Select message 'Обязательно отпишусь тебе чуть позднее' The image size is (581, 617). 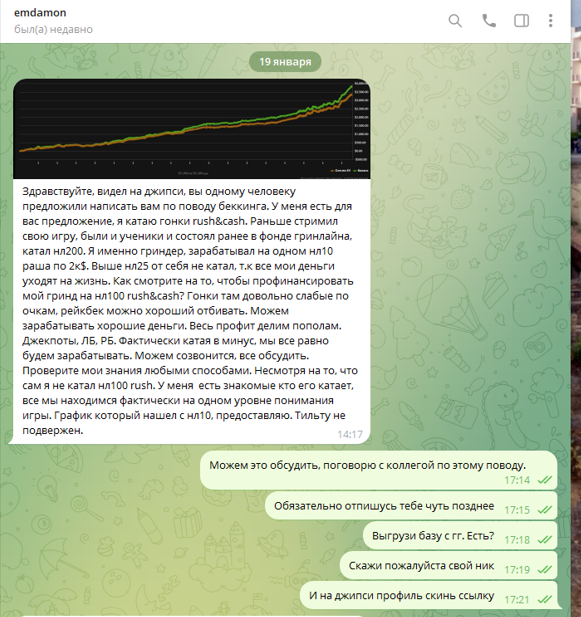(x=411, y=506)
